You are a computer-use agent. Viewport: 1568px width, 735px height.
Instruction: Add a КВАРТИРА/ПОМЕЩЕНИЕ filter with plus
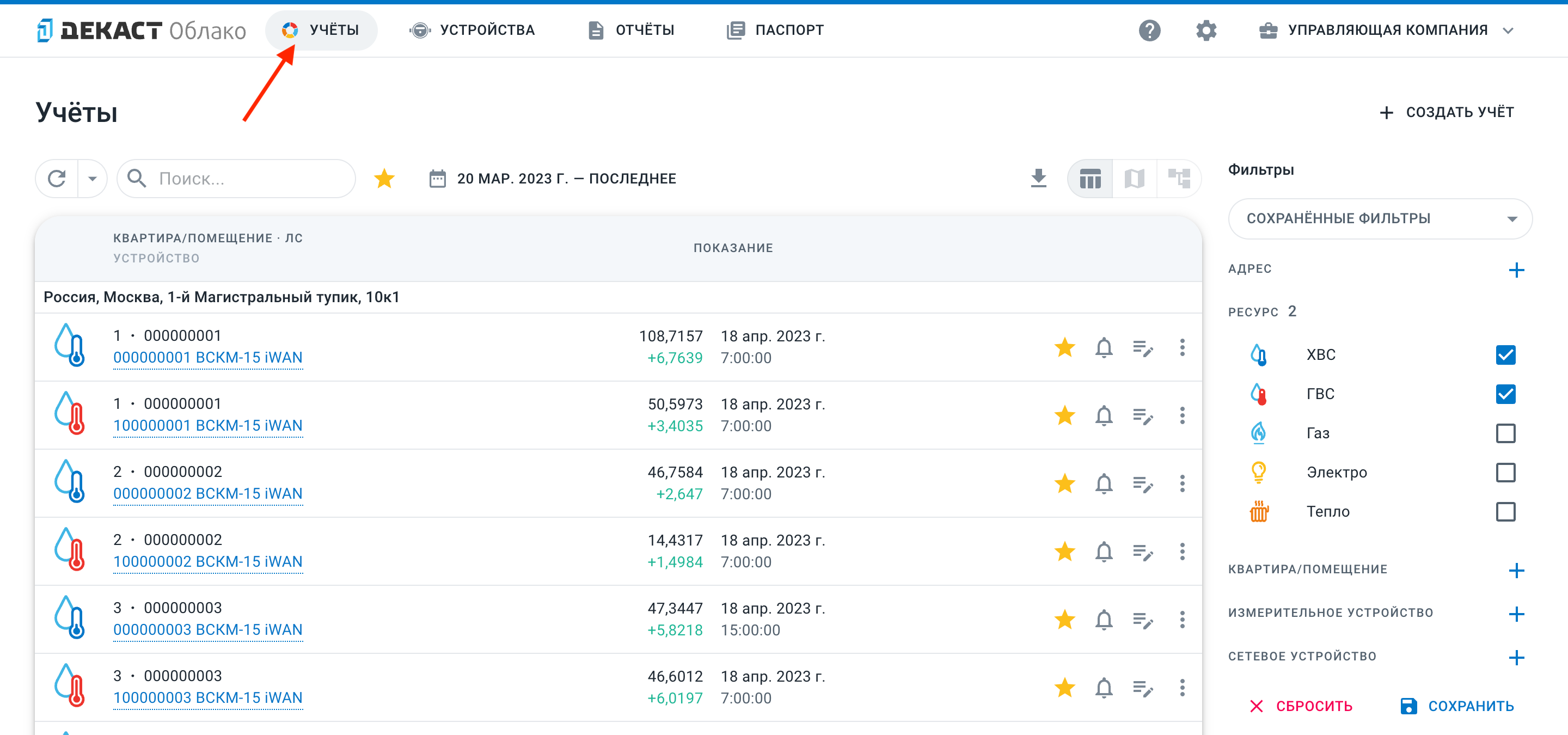[1516, 570]
